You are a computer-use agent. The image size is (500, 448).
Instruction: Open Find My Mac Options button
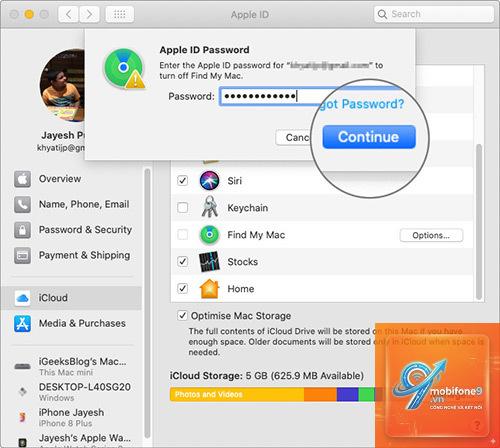(431, 235)
